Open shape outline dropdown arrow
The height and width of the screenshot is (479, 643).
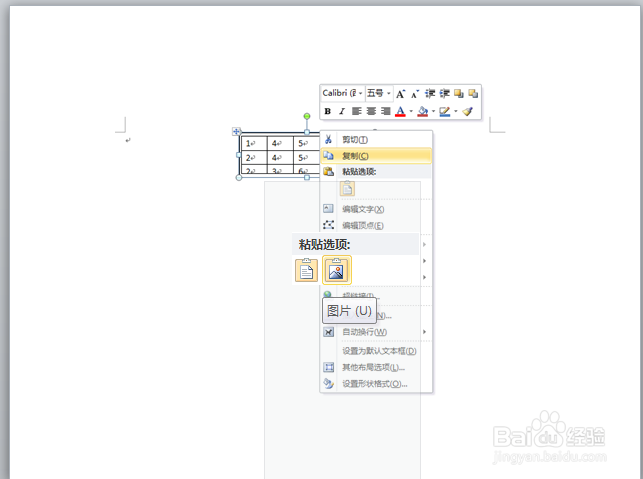(456, 111)
